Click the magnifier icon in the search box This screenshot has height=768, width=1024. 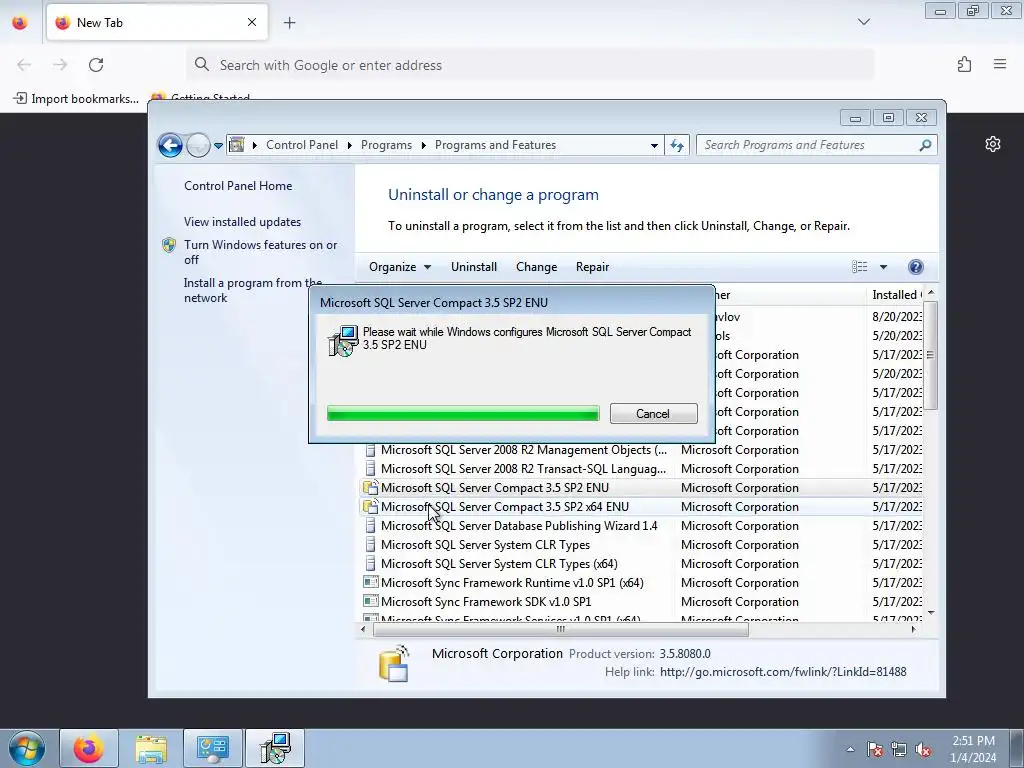pos(925,145)
